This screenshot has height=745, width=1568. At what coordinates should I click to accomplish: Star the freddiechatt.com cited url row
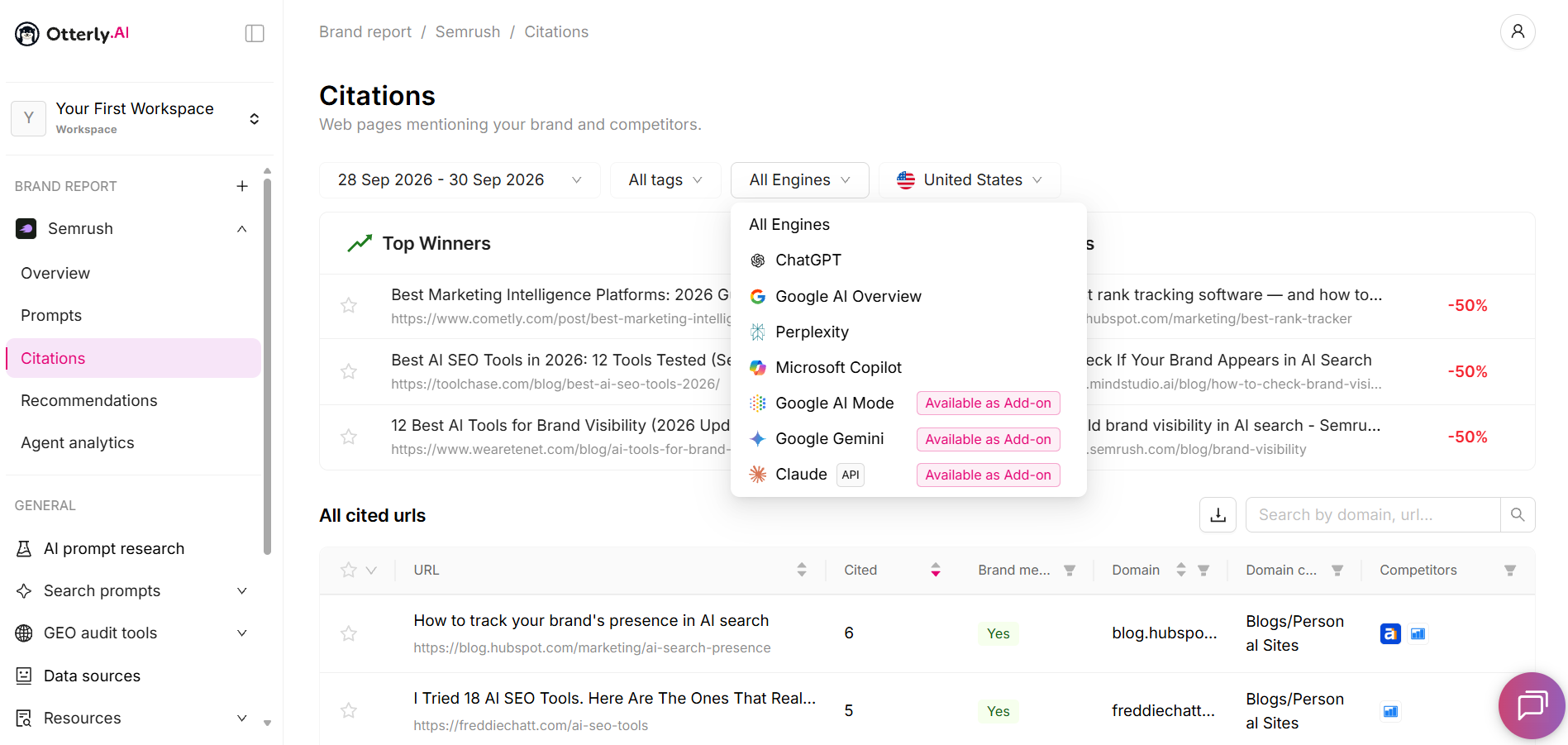coord(349,710)
